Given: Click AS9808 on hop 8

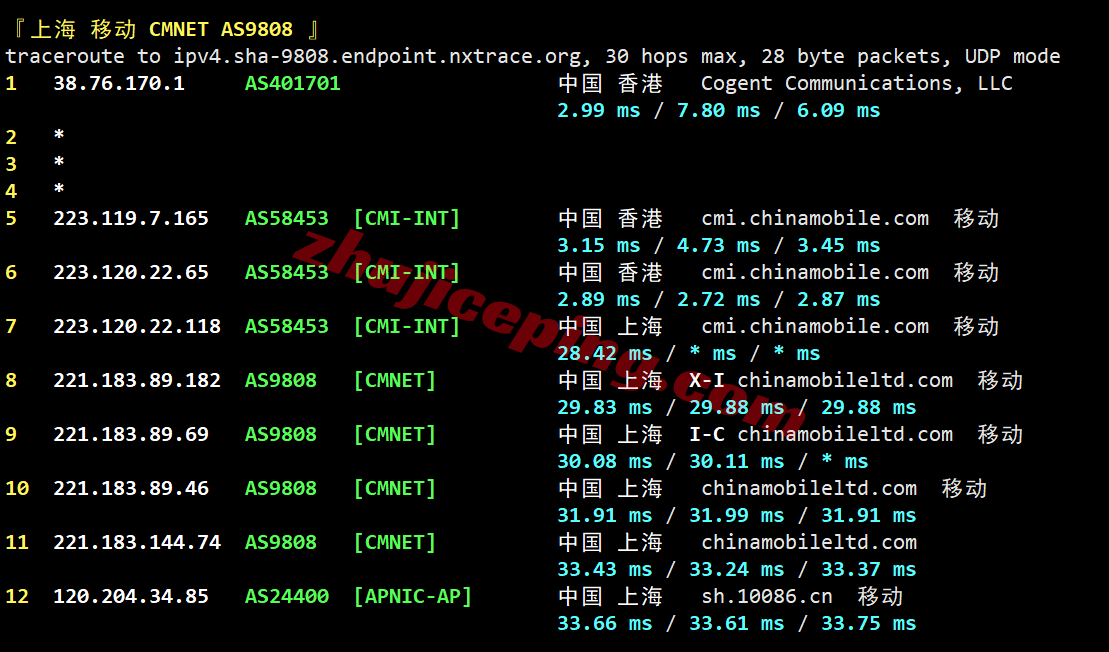Looking at the screenshot, I should tap(281, 380).
